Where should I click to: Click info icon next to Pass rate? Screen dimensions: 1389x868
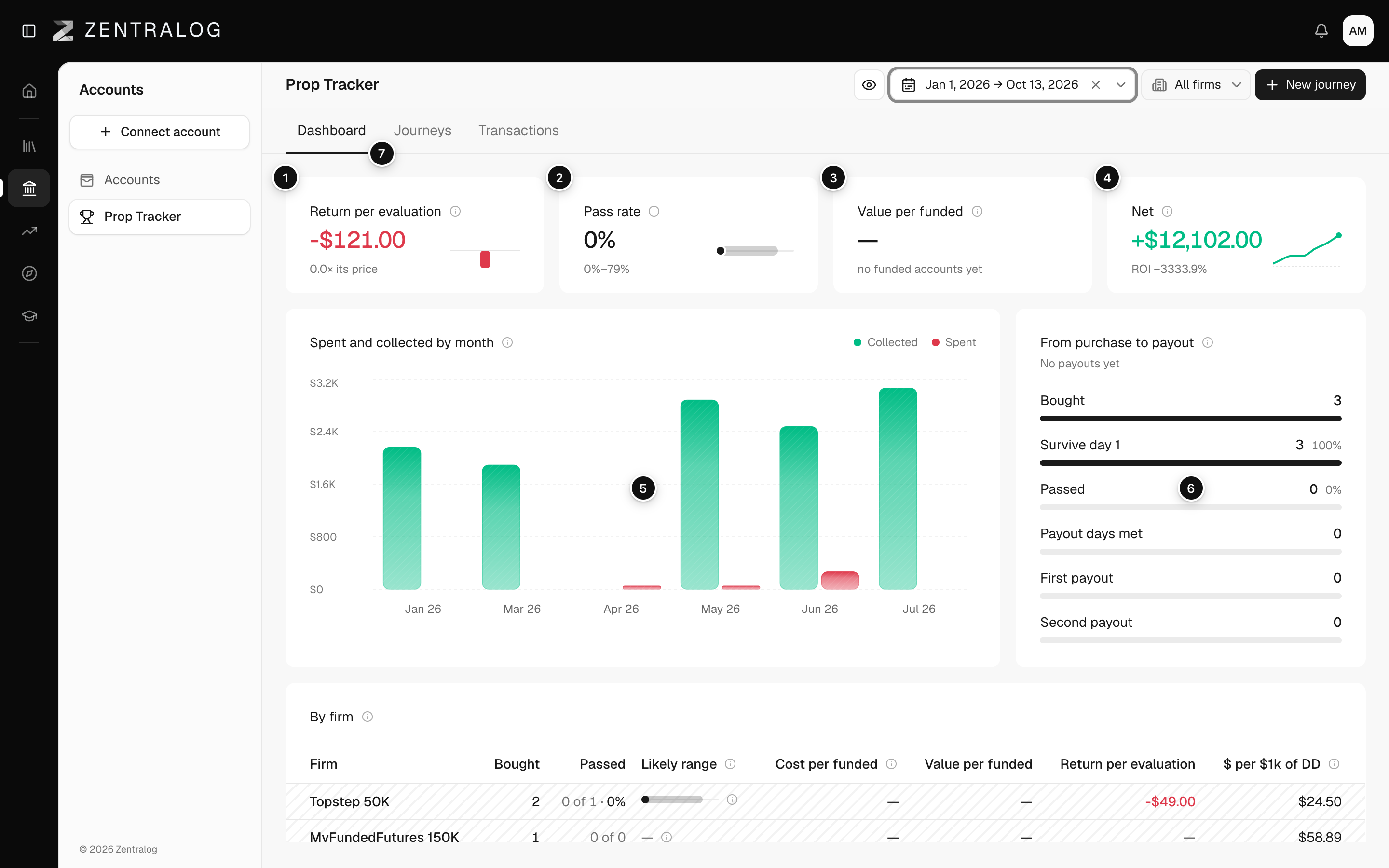point(654,211)
